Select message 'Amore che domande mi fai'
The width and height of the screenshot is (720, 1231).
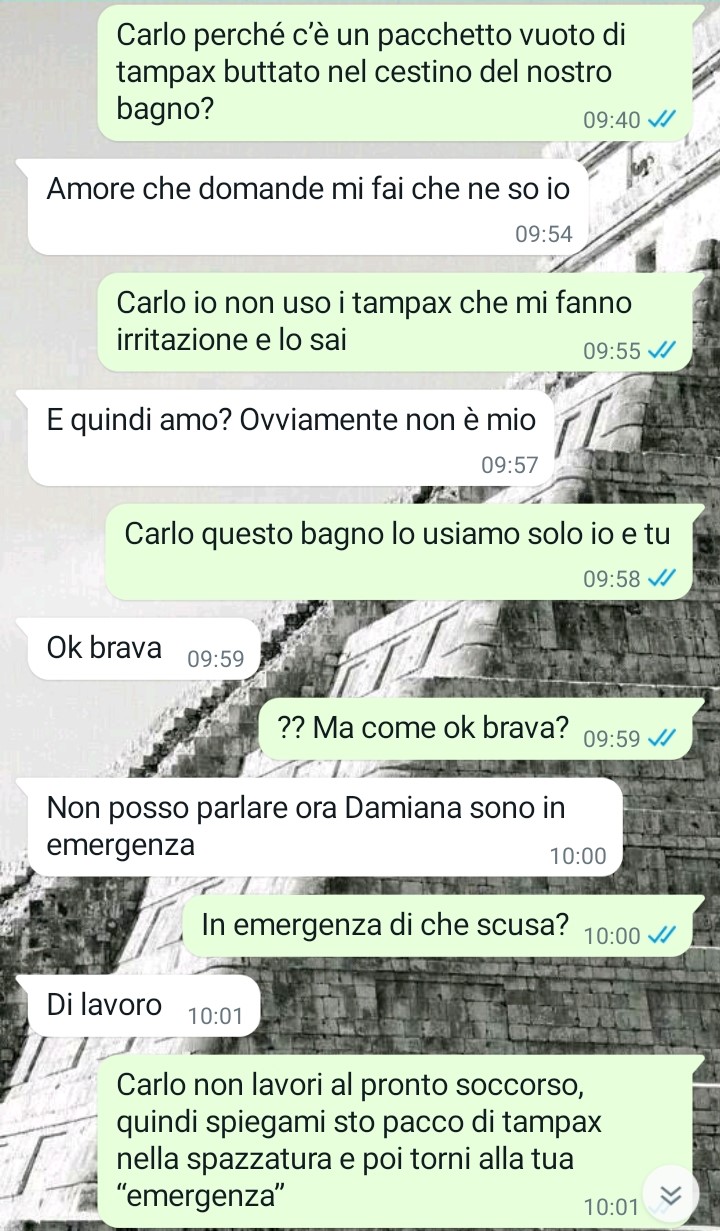pos(308,205)
